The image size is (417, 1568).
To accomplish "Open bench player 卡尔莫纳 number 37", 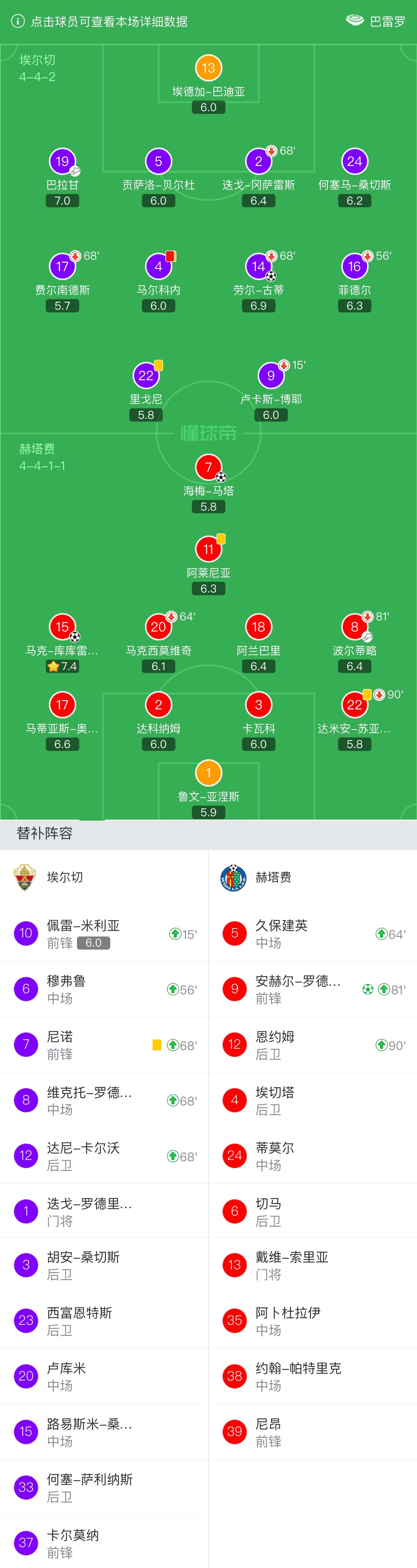I will (x=104, y=1543).
